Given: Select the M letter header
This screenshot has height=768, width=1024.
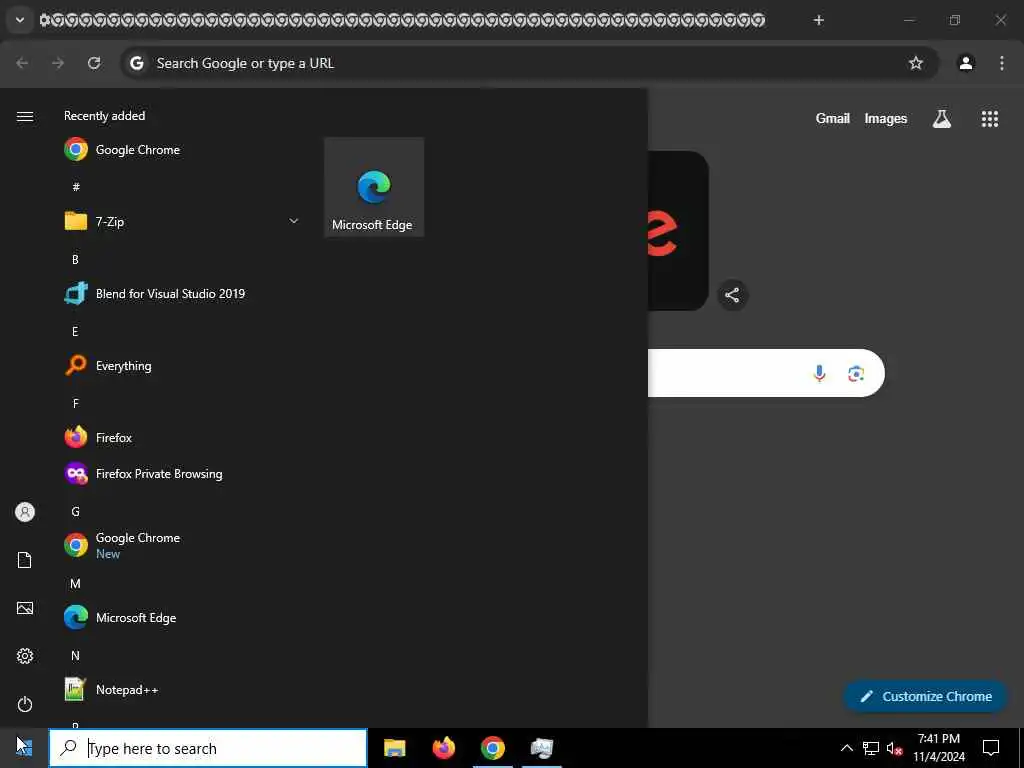Looking at the screenshot, I should pos(75,583).
